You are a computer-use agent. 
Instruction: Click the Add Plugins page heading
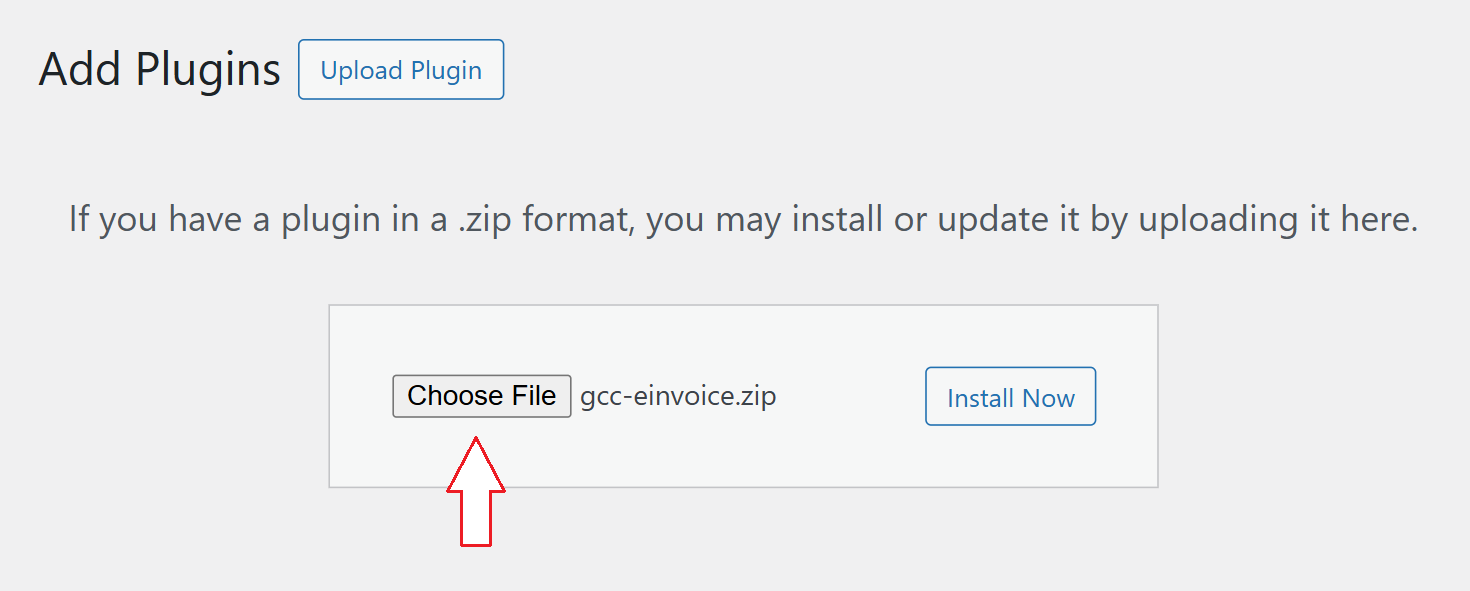point(158,69)
